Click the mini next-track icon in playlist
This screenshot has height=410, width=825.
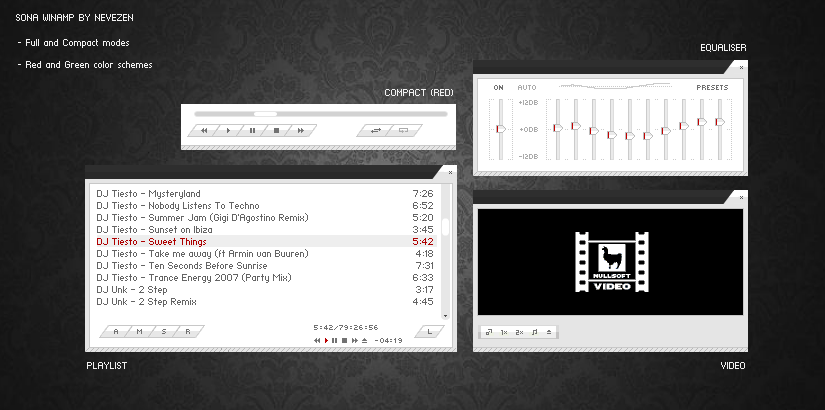tap(355, 341)
